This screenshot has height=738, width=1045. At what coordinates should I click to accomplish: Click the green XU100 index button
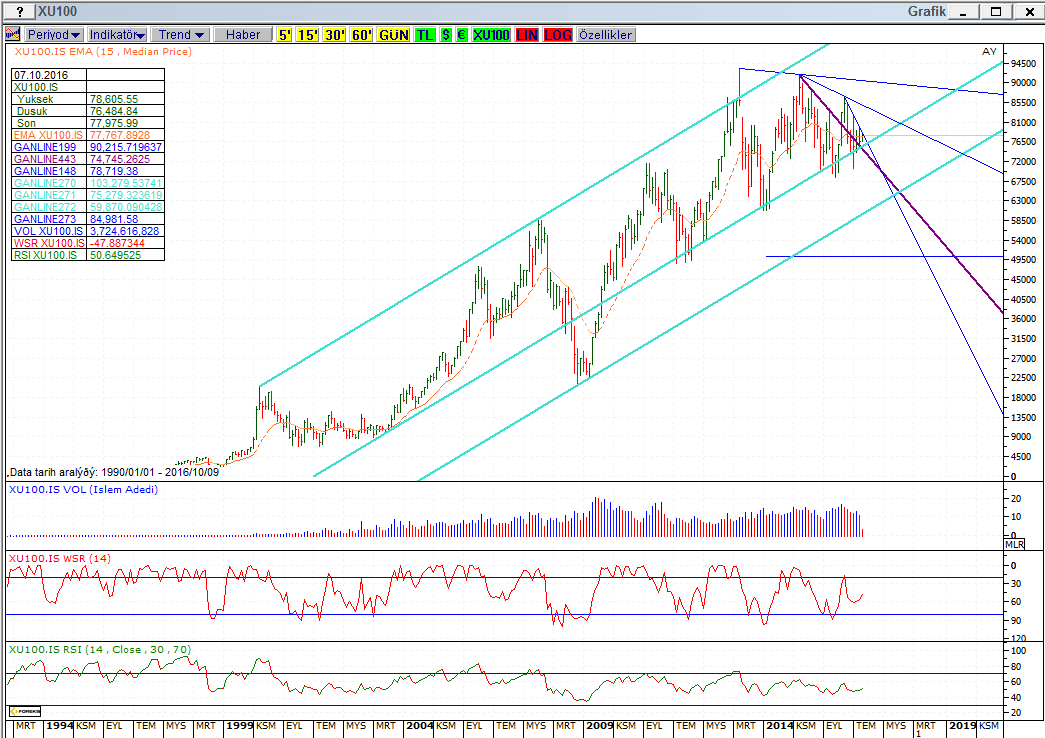(x=491, y=34)
